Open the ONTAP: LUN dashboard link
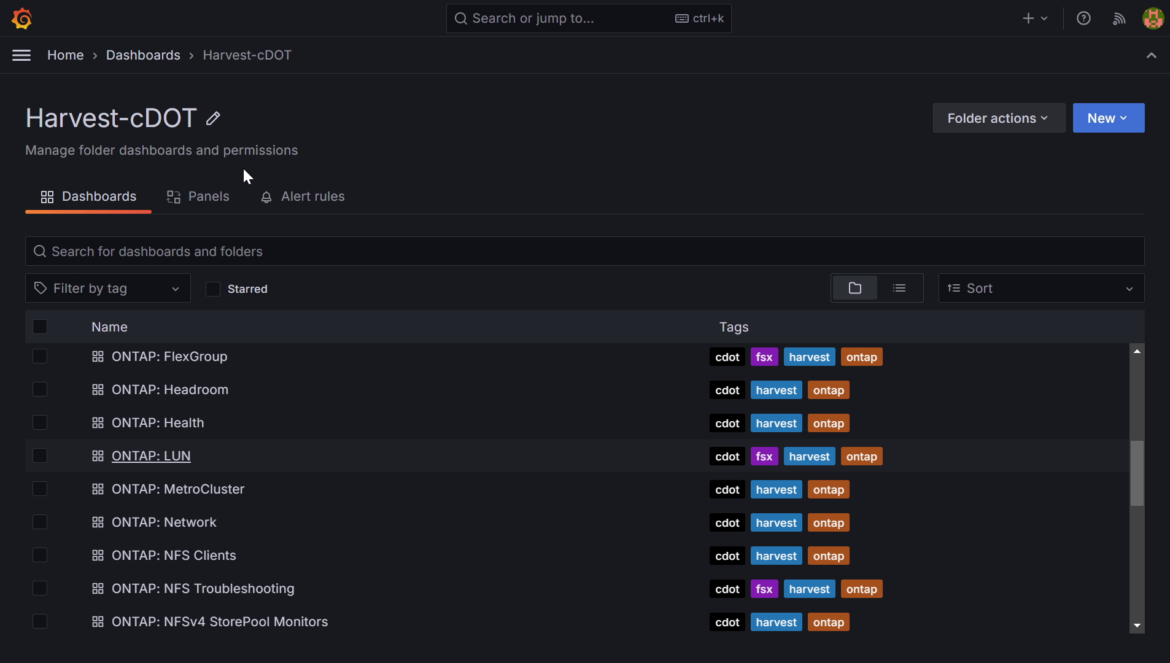Viewport: 1170px width, 663px height. click(151, 456)
